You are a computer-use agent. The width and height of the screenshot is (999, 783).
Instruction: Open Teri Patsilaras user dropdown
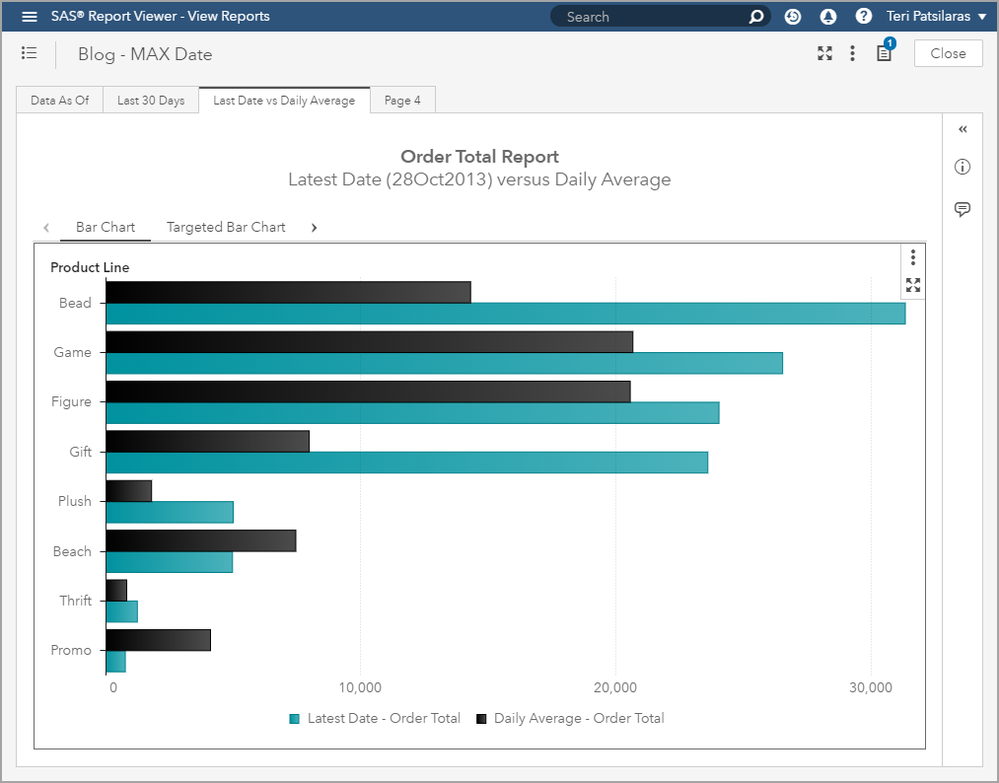(x=937, y=16)
